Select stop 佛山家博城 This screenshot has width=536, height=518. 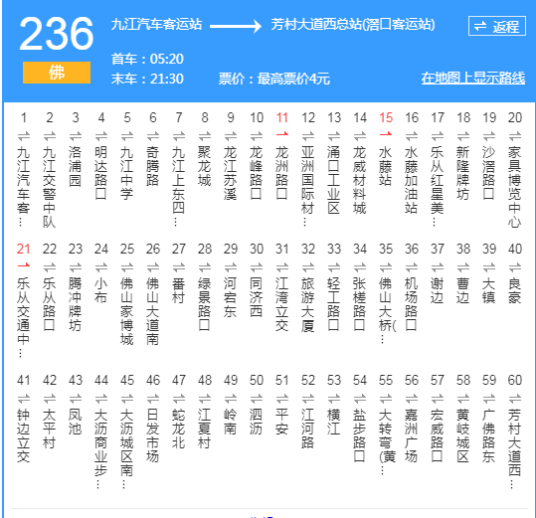(127, 311)
